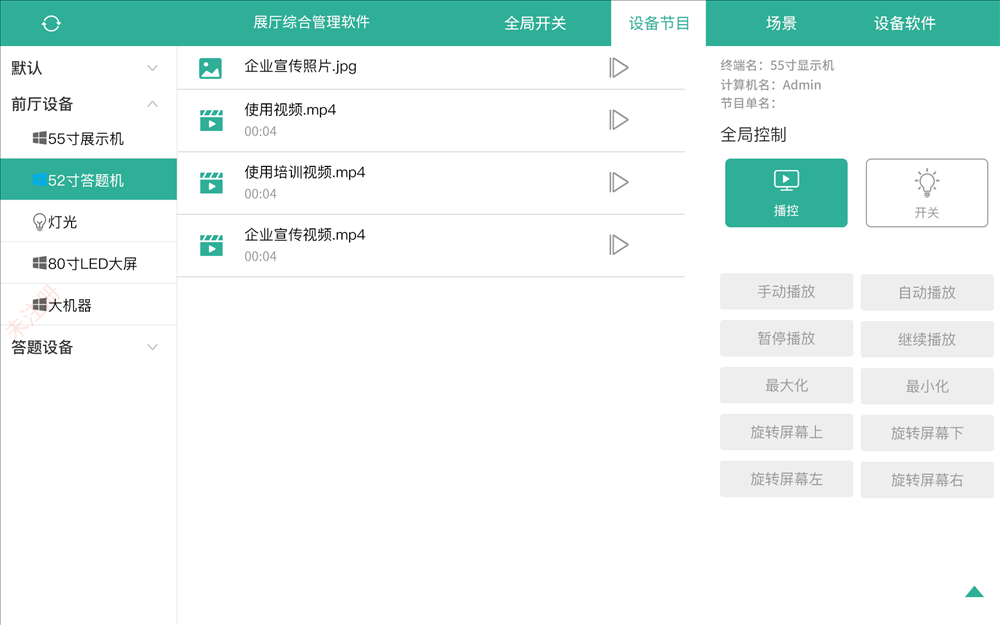The image size is (1000, 625).
Task: Click the bulb icon in 开关 button
Action: coord(927,182)
